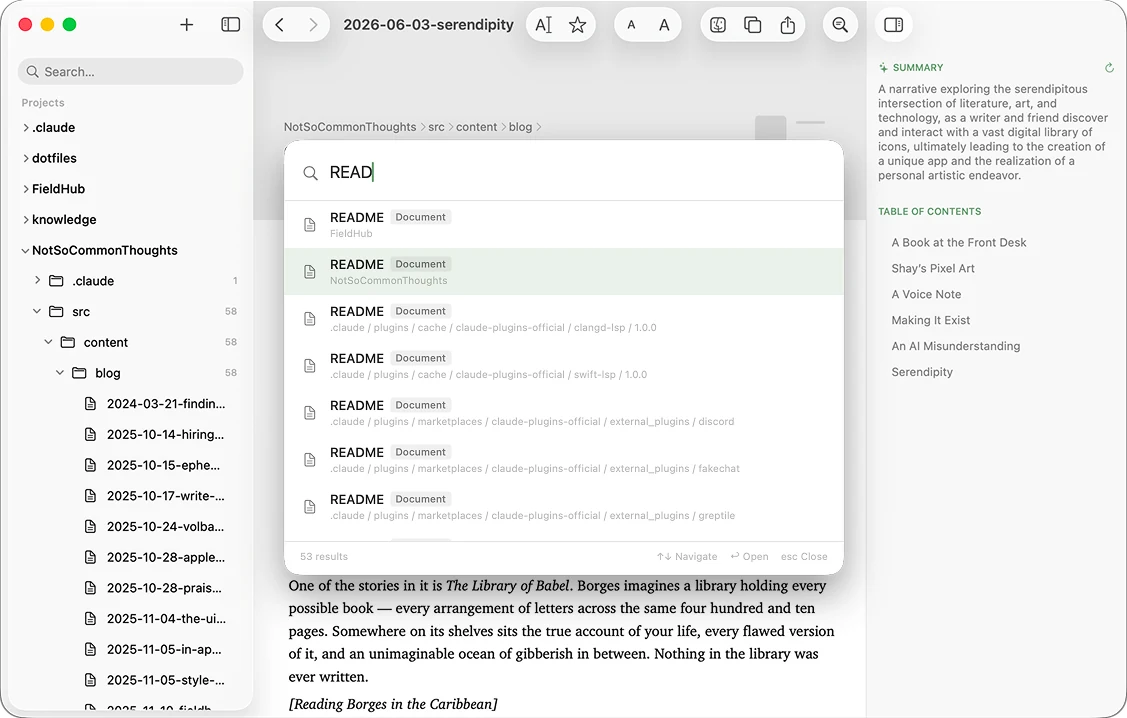1127x718 pixels.
Task: Click the folder icon beside src
Action: pos(56,312)
